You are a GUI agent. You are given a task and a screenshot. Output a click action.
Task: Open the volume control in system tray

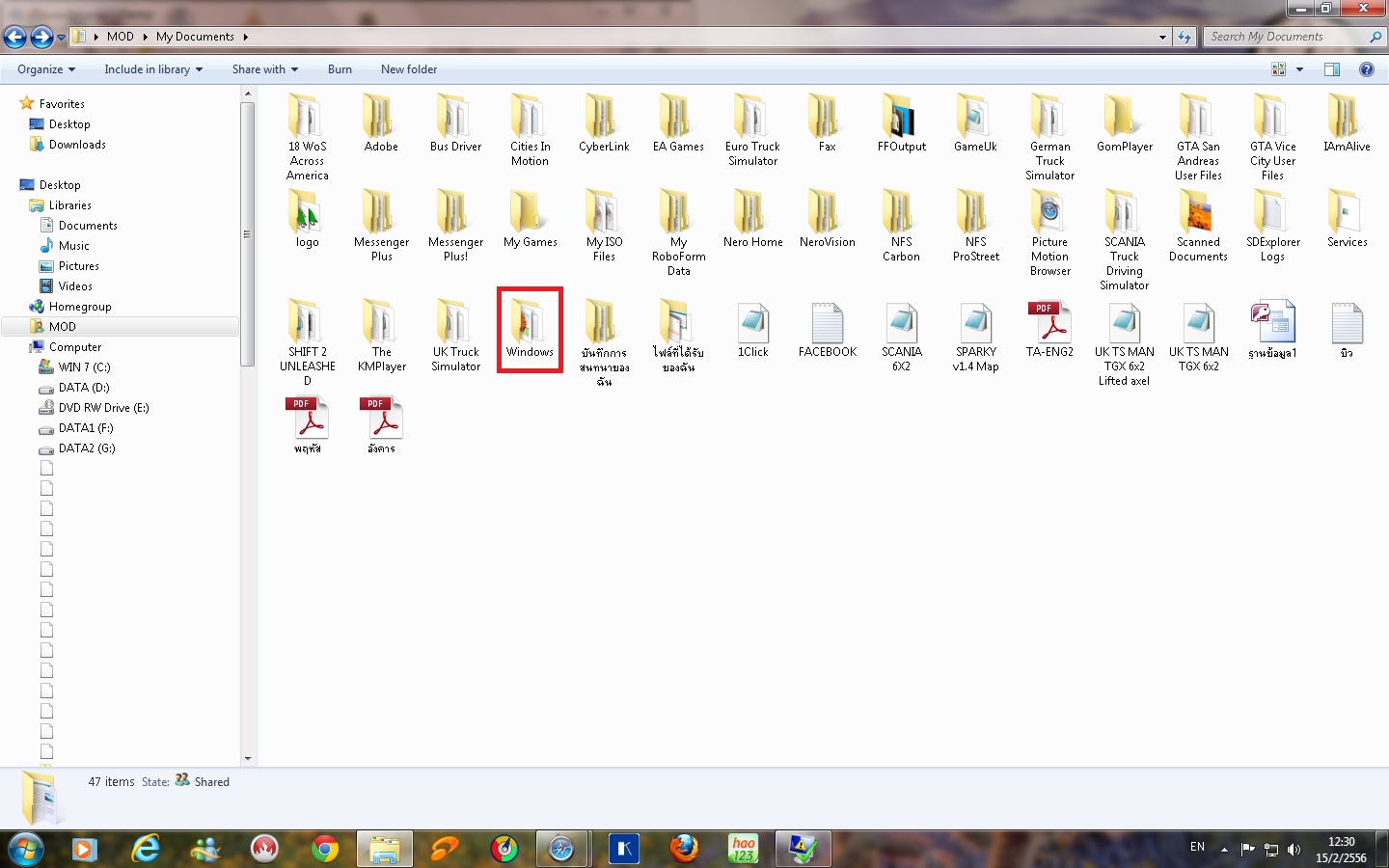(1294, 850)
